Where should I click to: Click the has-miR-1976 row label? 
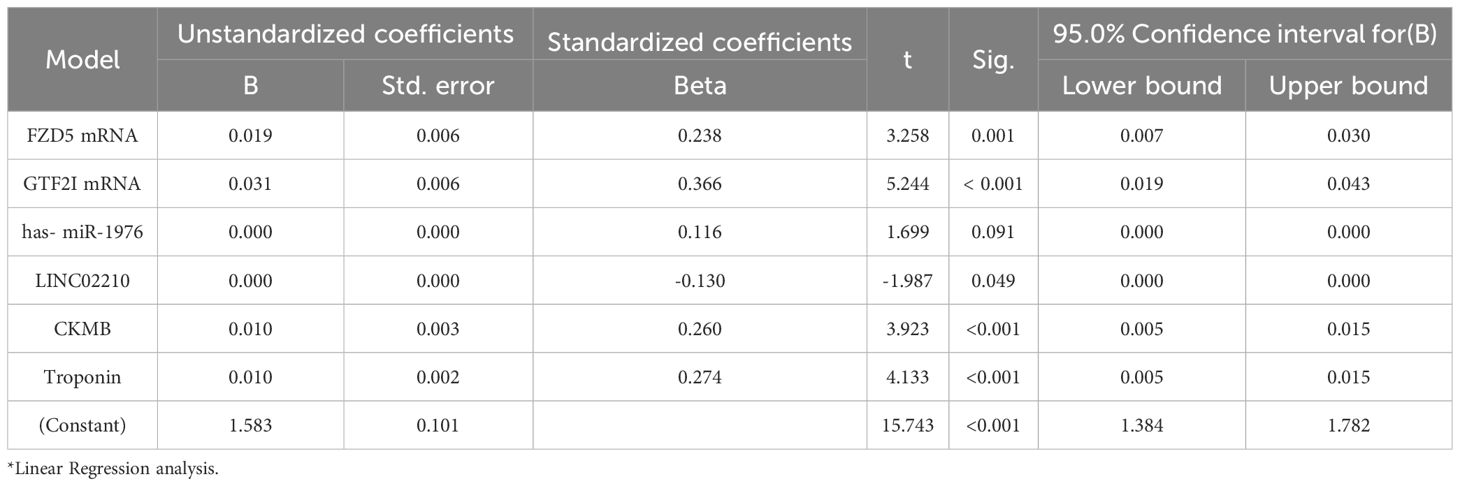point(82,232)
